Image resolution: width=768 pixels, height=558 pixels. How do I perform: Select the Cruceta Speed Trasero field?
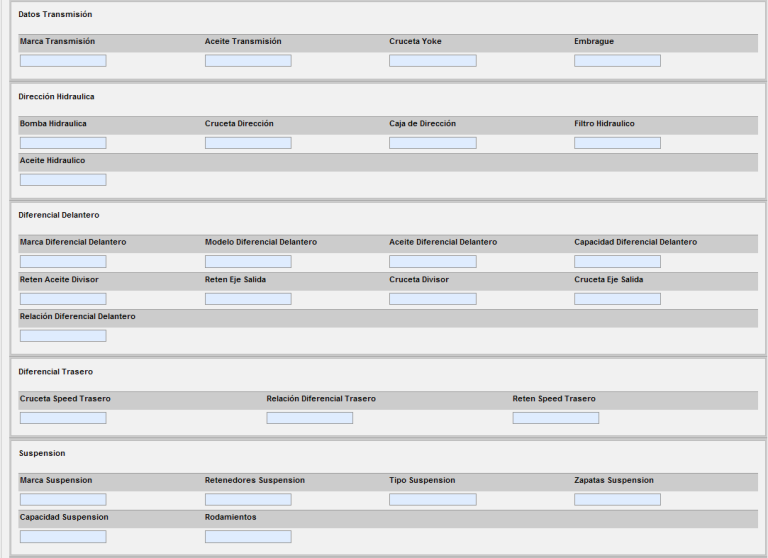click(x=63, y=418)
